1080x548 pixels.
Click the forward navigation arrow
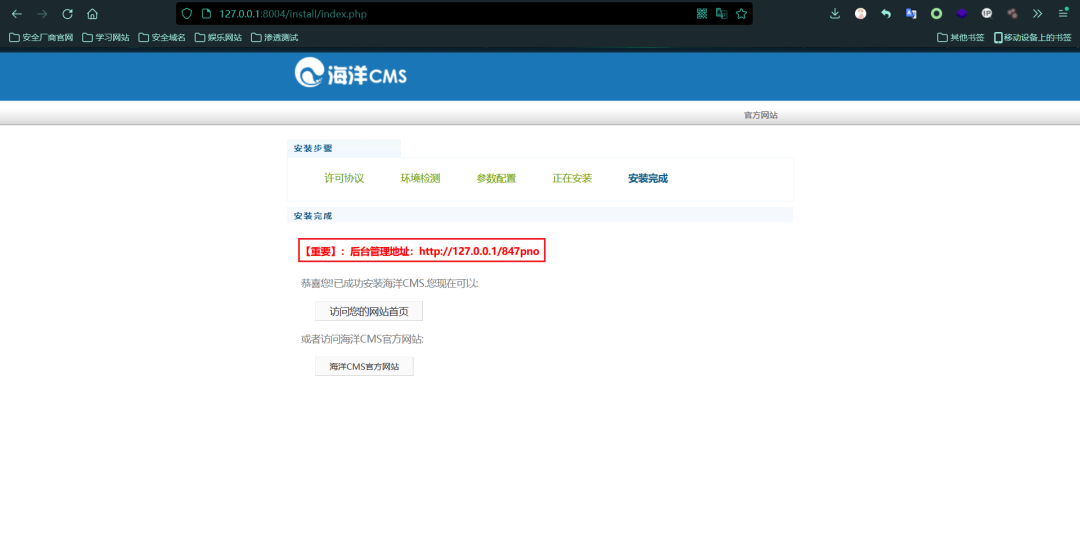[42, 14]
